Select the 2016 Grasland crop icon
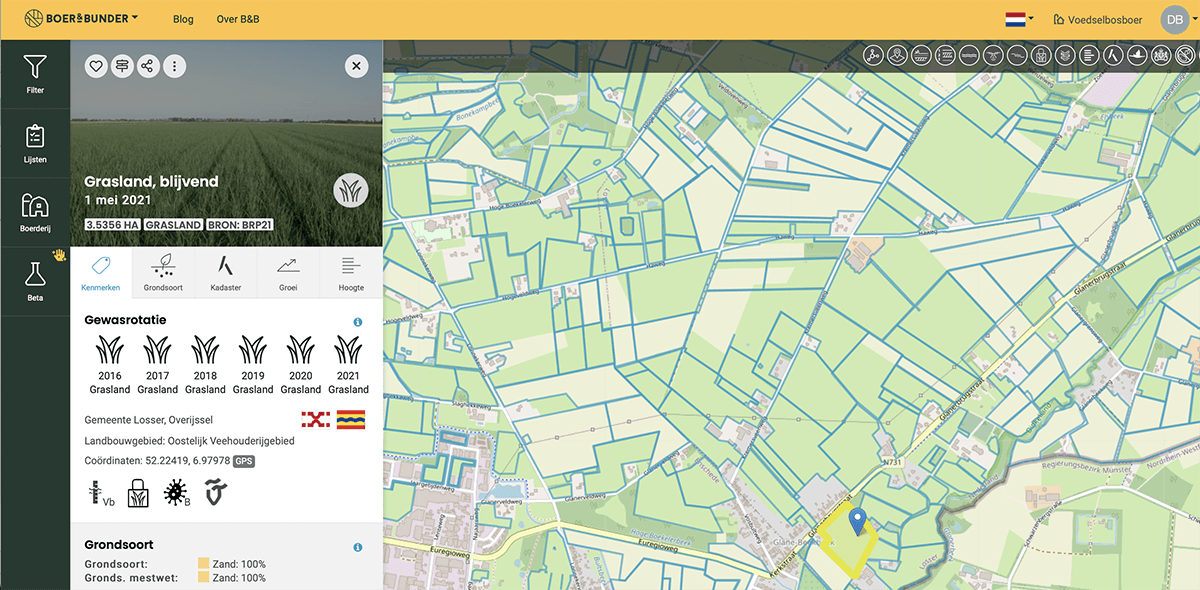 point(110,349)
